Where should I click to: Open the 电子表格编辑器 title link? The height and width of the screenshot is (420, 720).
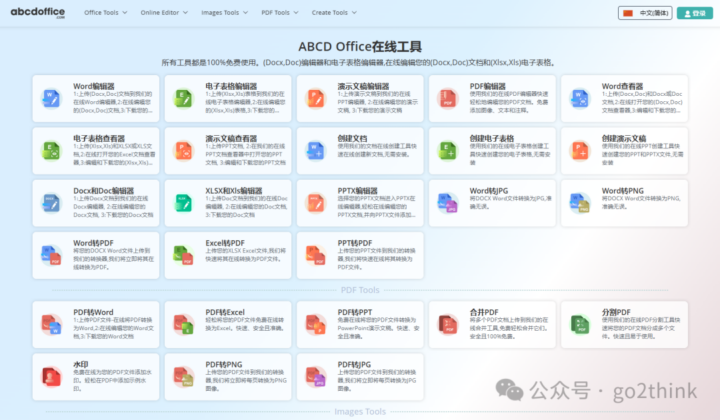[x=231, y=86]
